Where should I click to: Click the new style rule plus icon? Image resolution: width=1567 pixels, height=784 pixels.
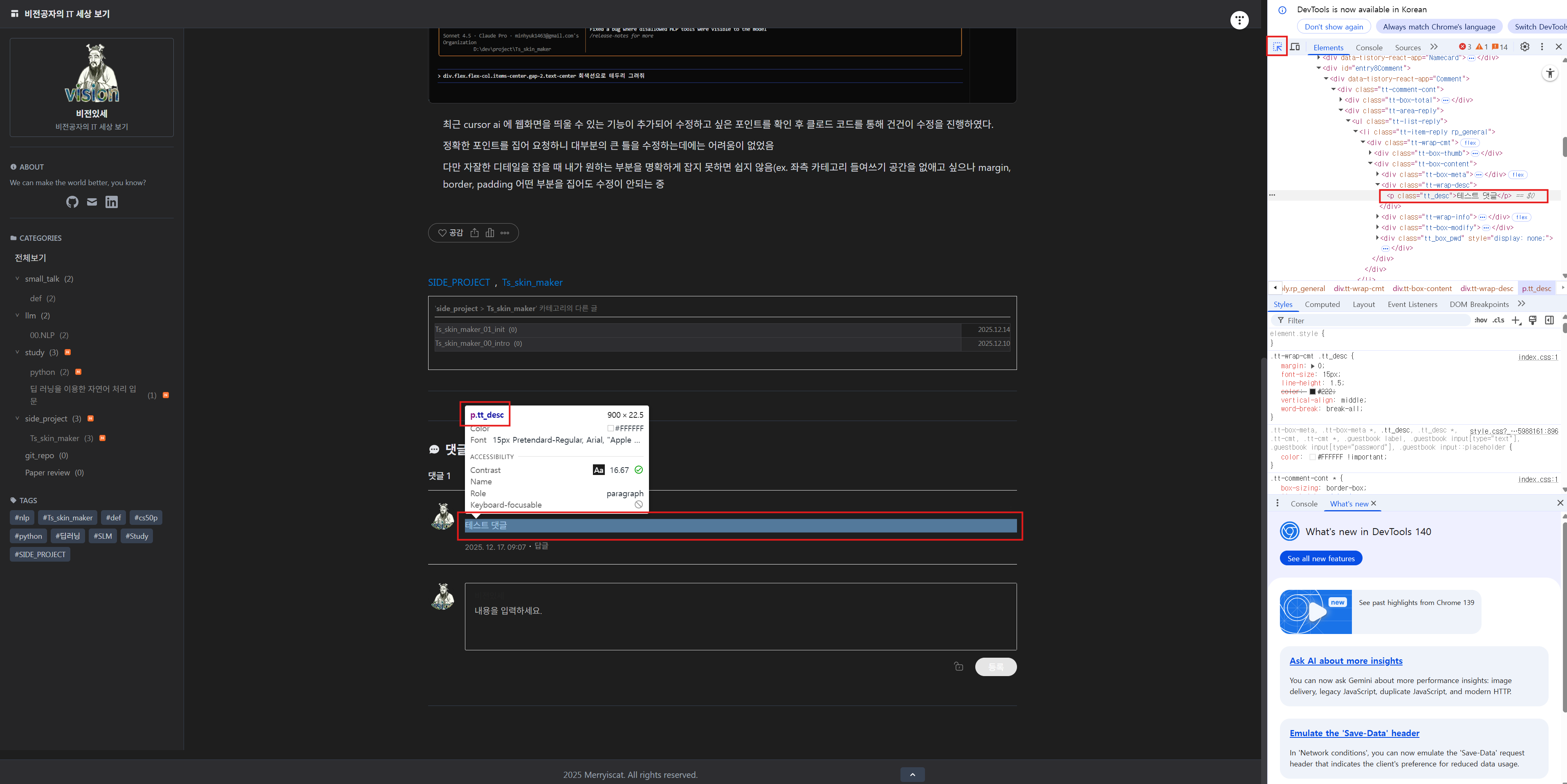pyautogui.click(x=1516, y=320)
